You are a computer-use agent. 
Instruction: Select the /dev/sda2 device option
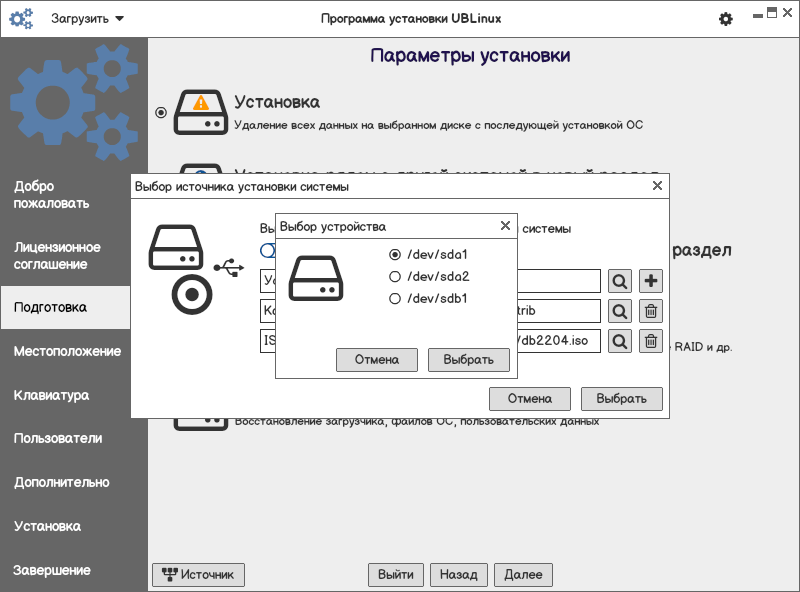(429, 276)
